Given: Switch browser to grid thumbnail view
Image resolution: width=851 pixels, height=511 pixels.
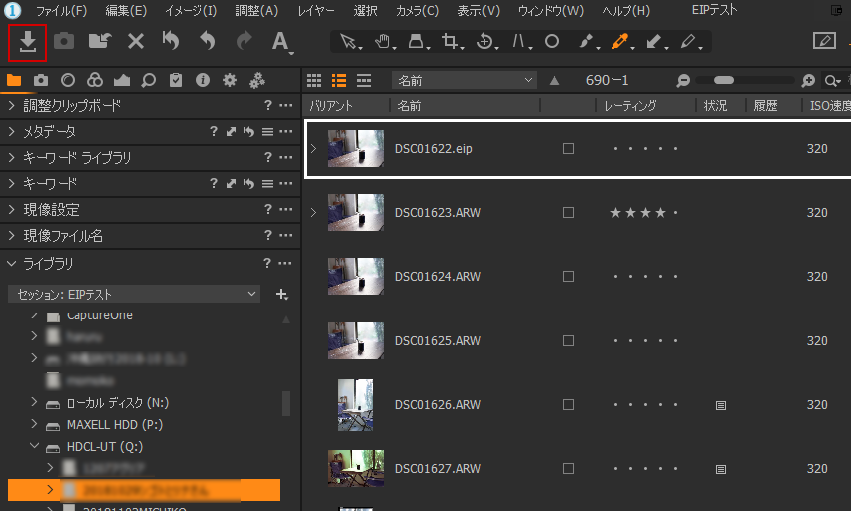Looking at the screenshot, I should pyautogui.click(x=314, y=80).
